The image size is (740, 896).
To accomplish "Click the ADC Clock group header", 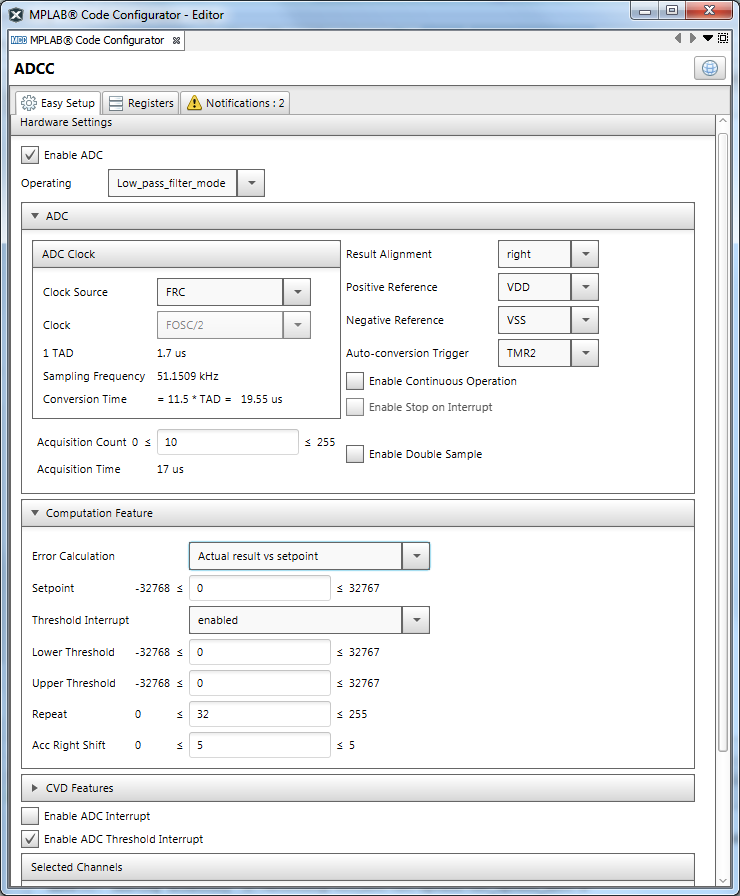I will click(186, 254).
